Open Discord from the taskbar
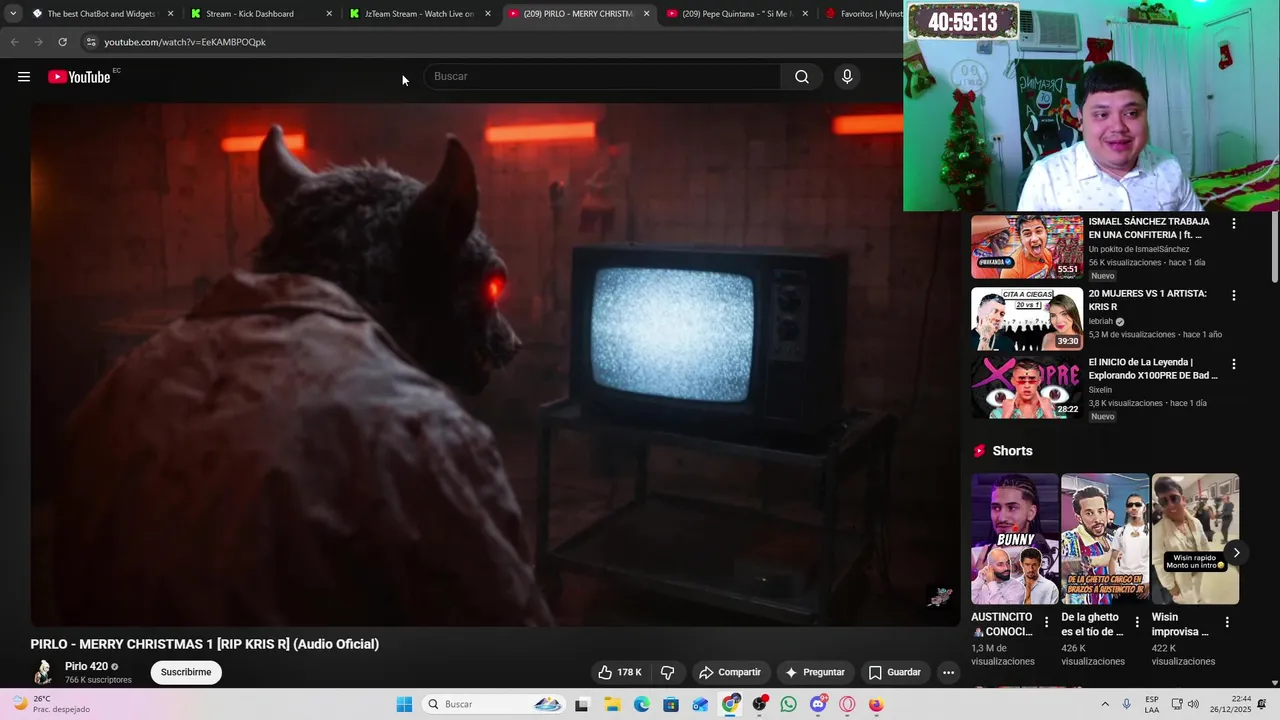 click(x=818, y=704)
